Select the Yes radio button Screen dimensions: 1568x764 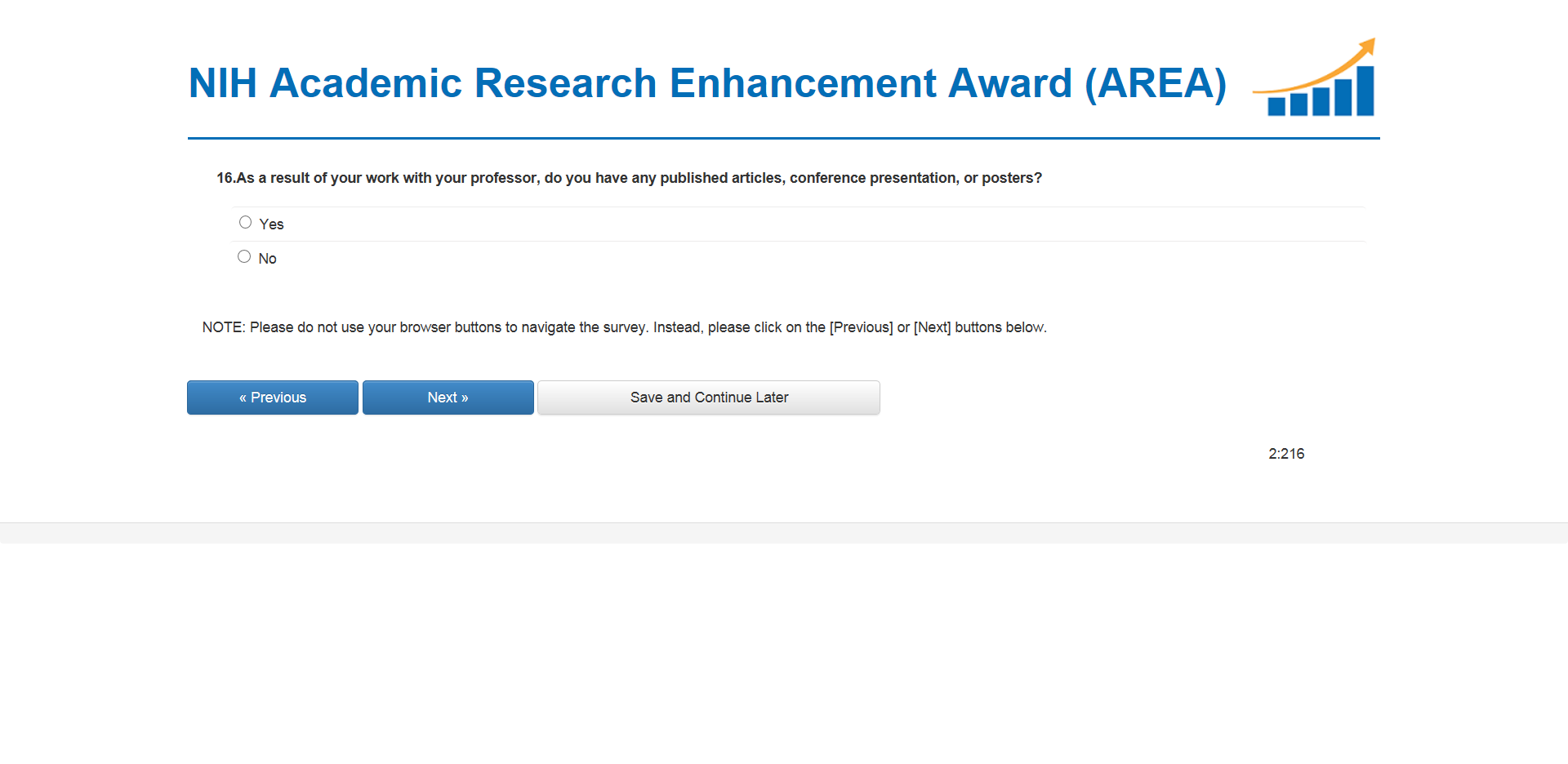point(245,222)
